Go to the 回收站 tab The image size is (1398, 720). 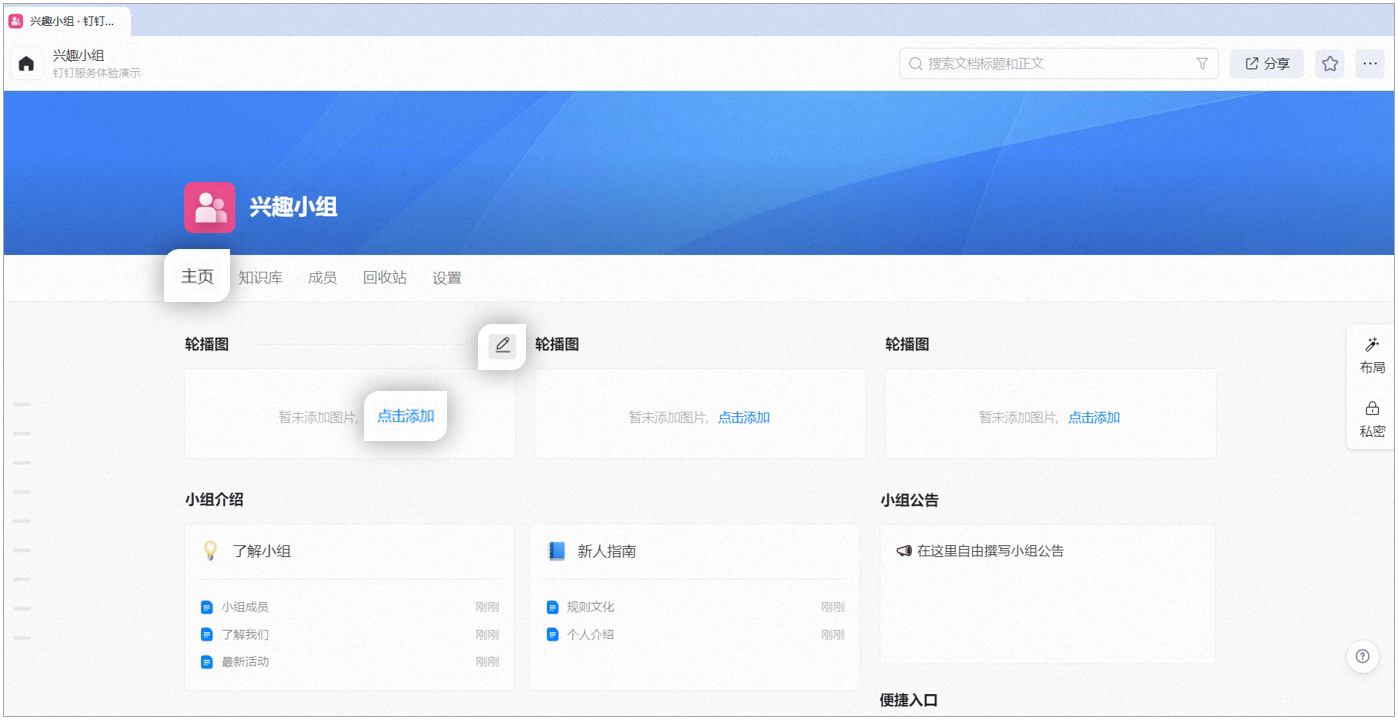pos(385,278)
